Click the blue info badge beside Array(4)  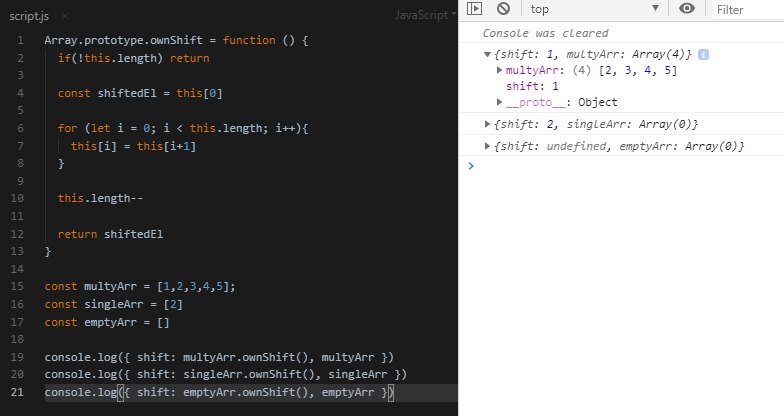(x=703, y=54)
